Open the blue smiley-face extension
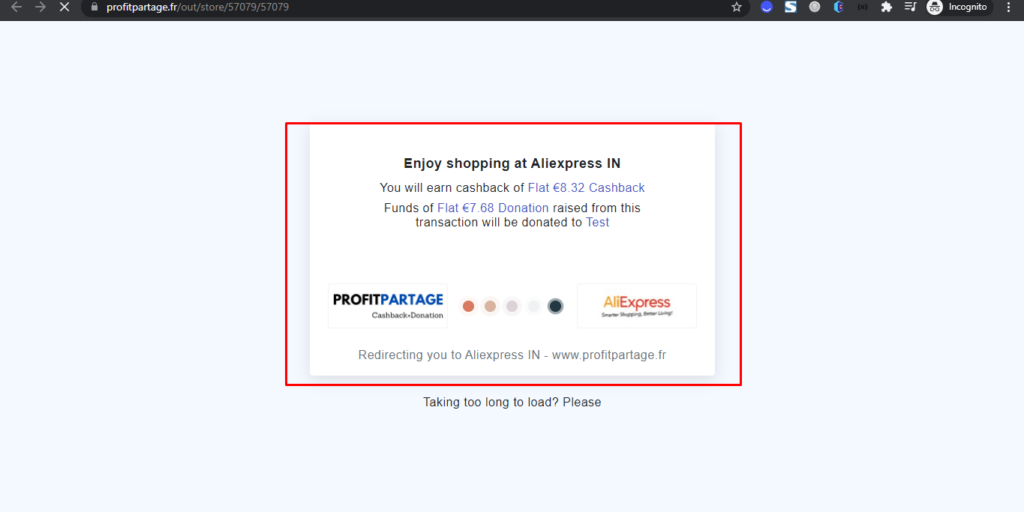 (x=767, y=7)
